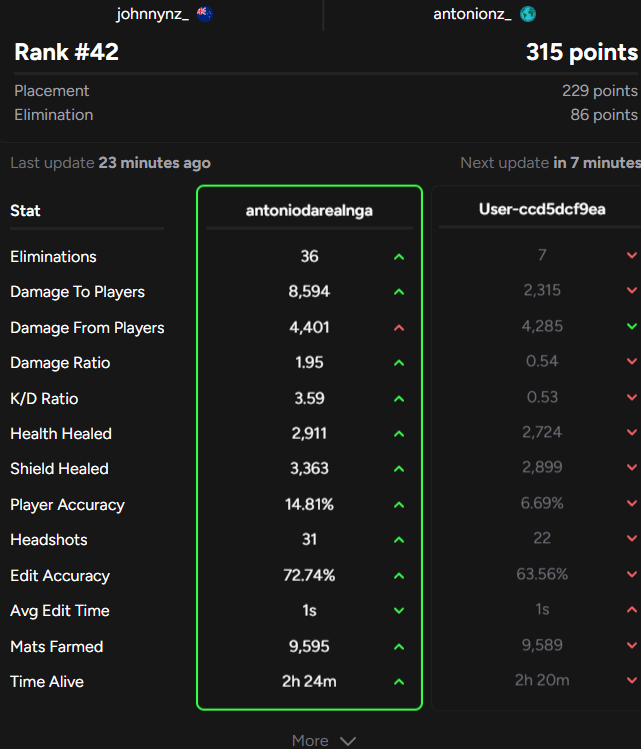Click red arrow for User-ccd5dcf9ea Edit Accuracy
Image resolution: width=641 pixels, height=749 pixels.
pos(632,574)
